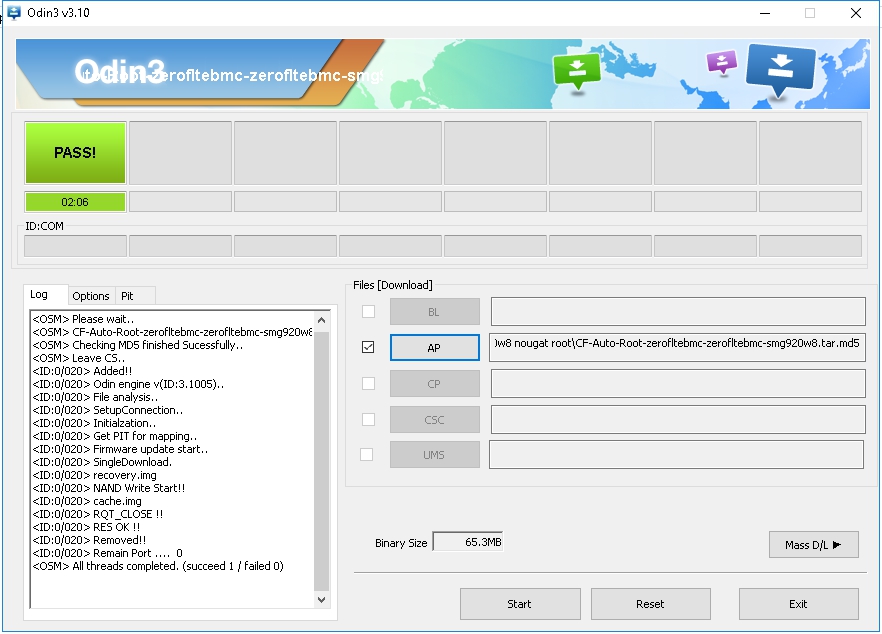882x634 pixels.
Task: Start the flashing process
Action: (520, 604)
